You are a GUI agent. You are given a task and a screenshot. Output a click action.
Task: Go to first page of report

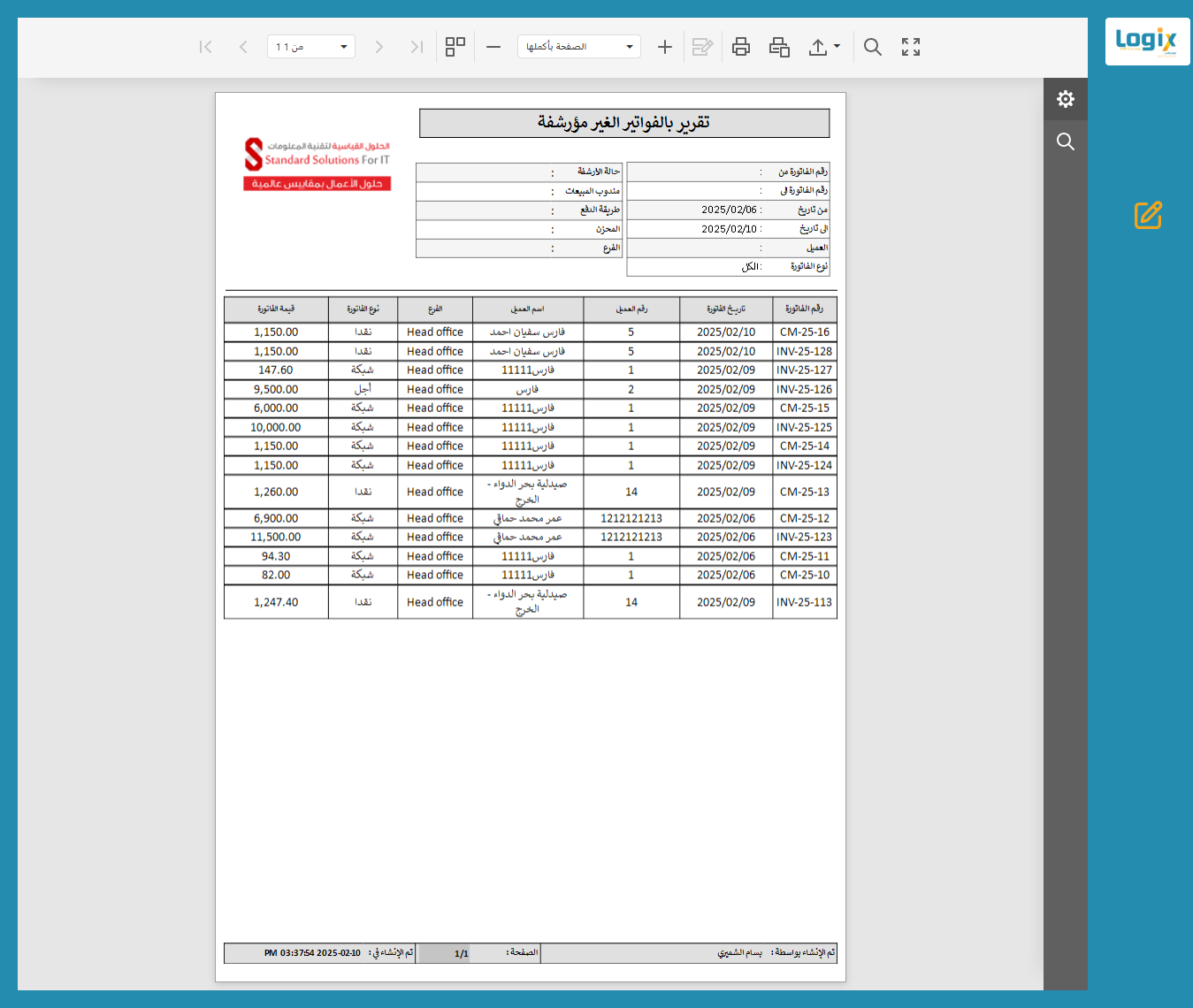[205, 47]
